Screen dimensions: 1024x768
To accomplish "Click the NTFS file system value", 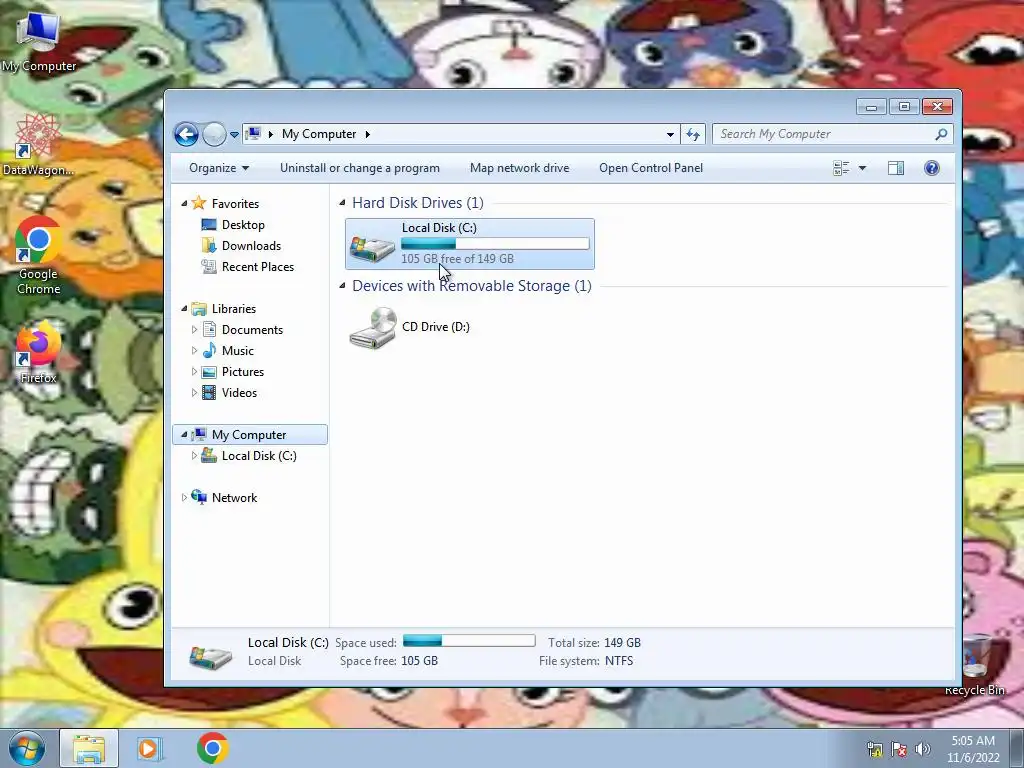I will pos(619,661).
